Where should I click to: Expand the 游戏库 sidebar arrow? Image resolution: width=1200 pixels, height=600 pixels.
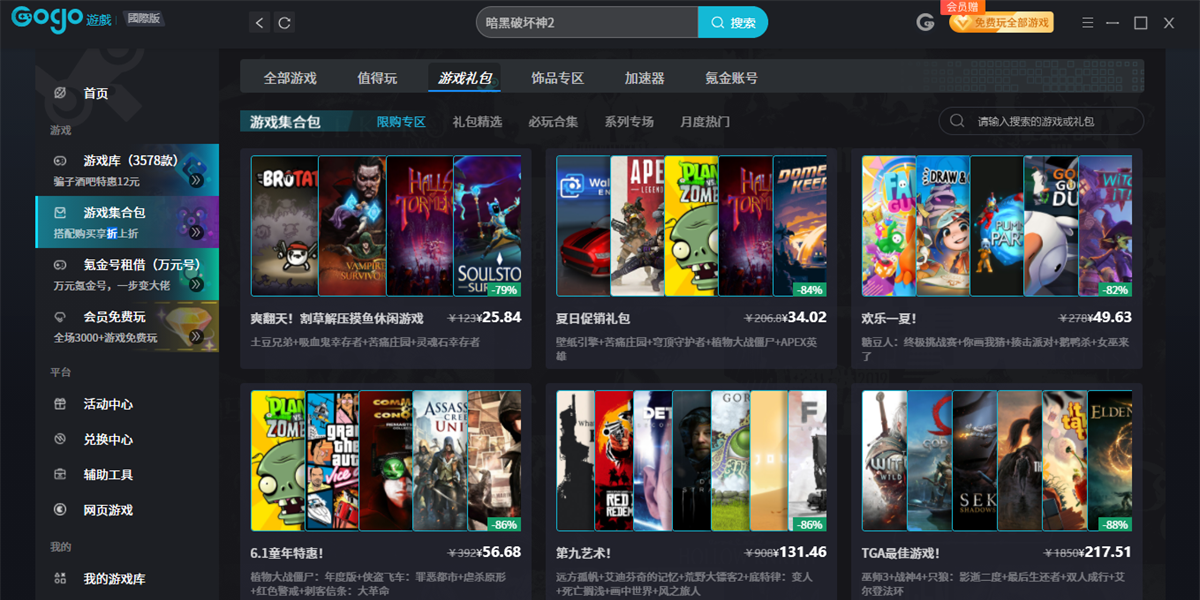click(196, 180)
